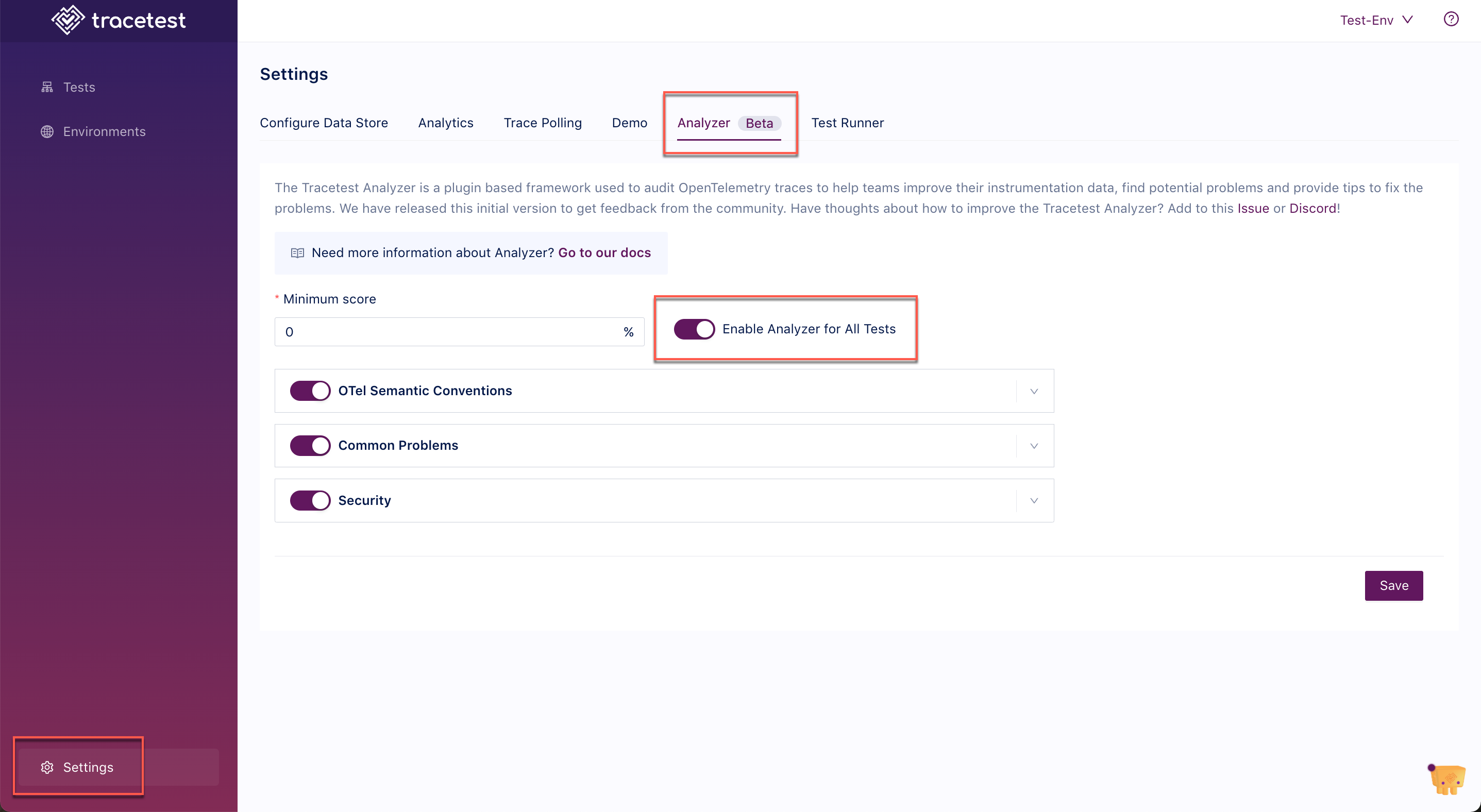This screenshot has height=812, width=1481.
Task: Follow the Issue link
Action: (1253, 209)
